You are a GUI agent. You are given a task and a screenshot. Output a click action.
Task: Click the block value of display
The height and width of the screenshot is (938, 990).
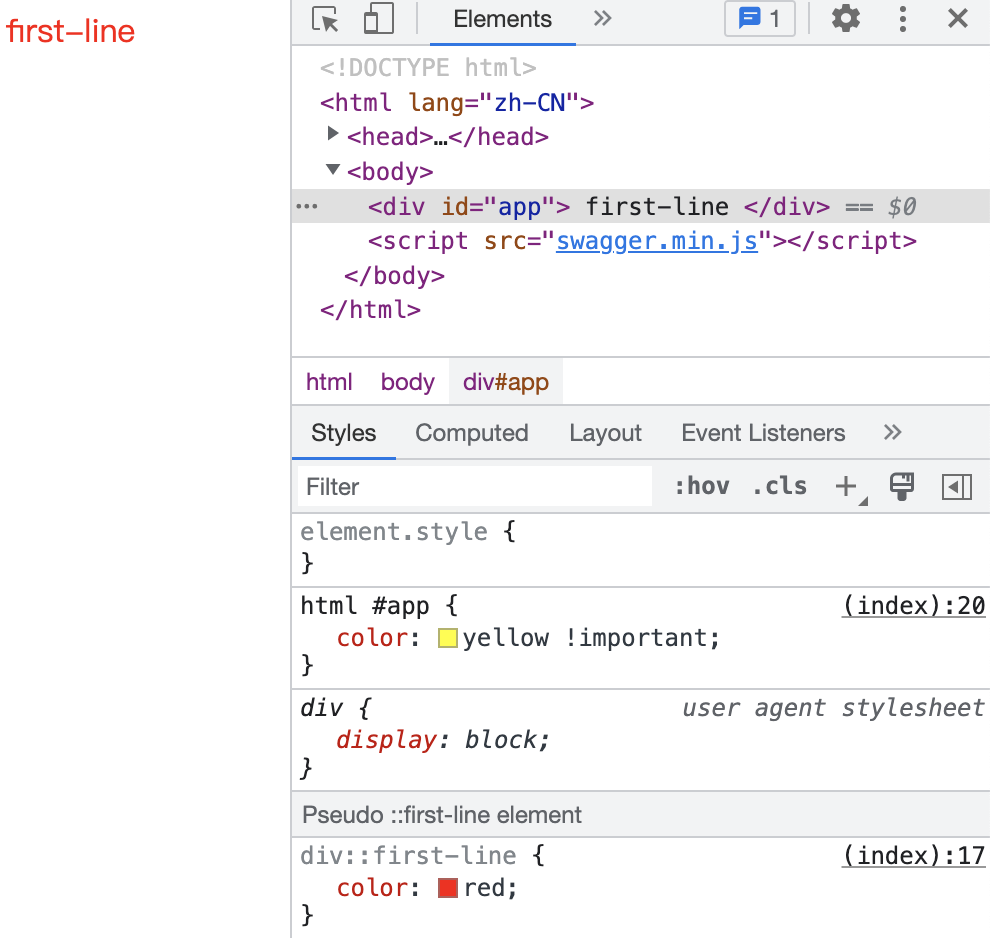[502, 740]
